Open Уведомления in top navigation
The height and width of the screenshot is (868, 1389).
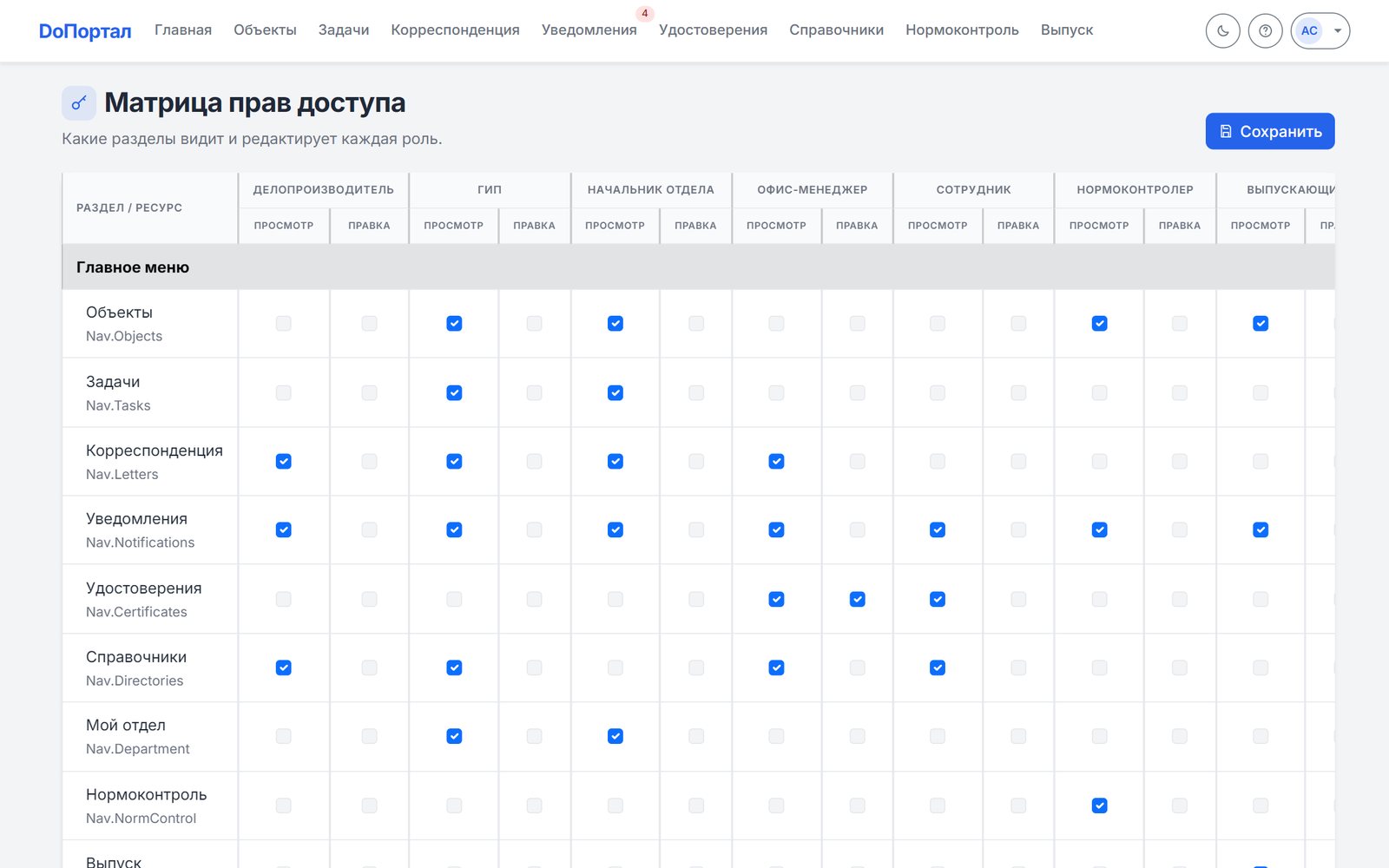click(x=589, y=30)
